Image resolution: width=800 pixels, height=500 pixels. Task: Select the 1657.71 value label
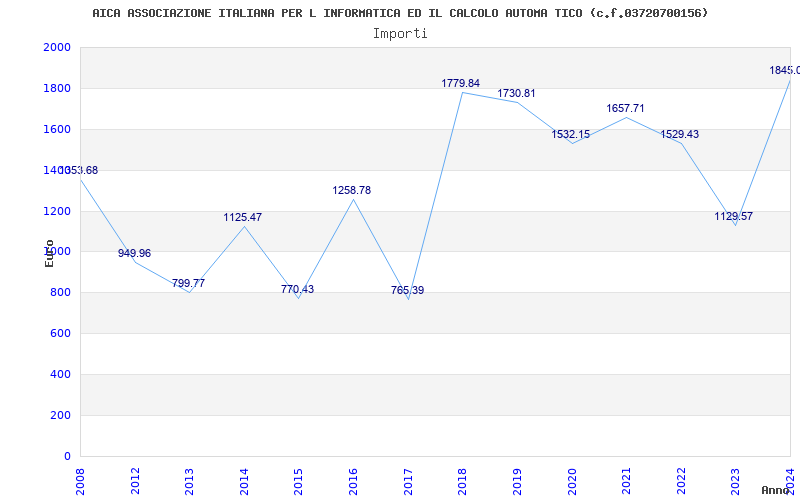pos(625,108)
